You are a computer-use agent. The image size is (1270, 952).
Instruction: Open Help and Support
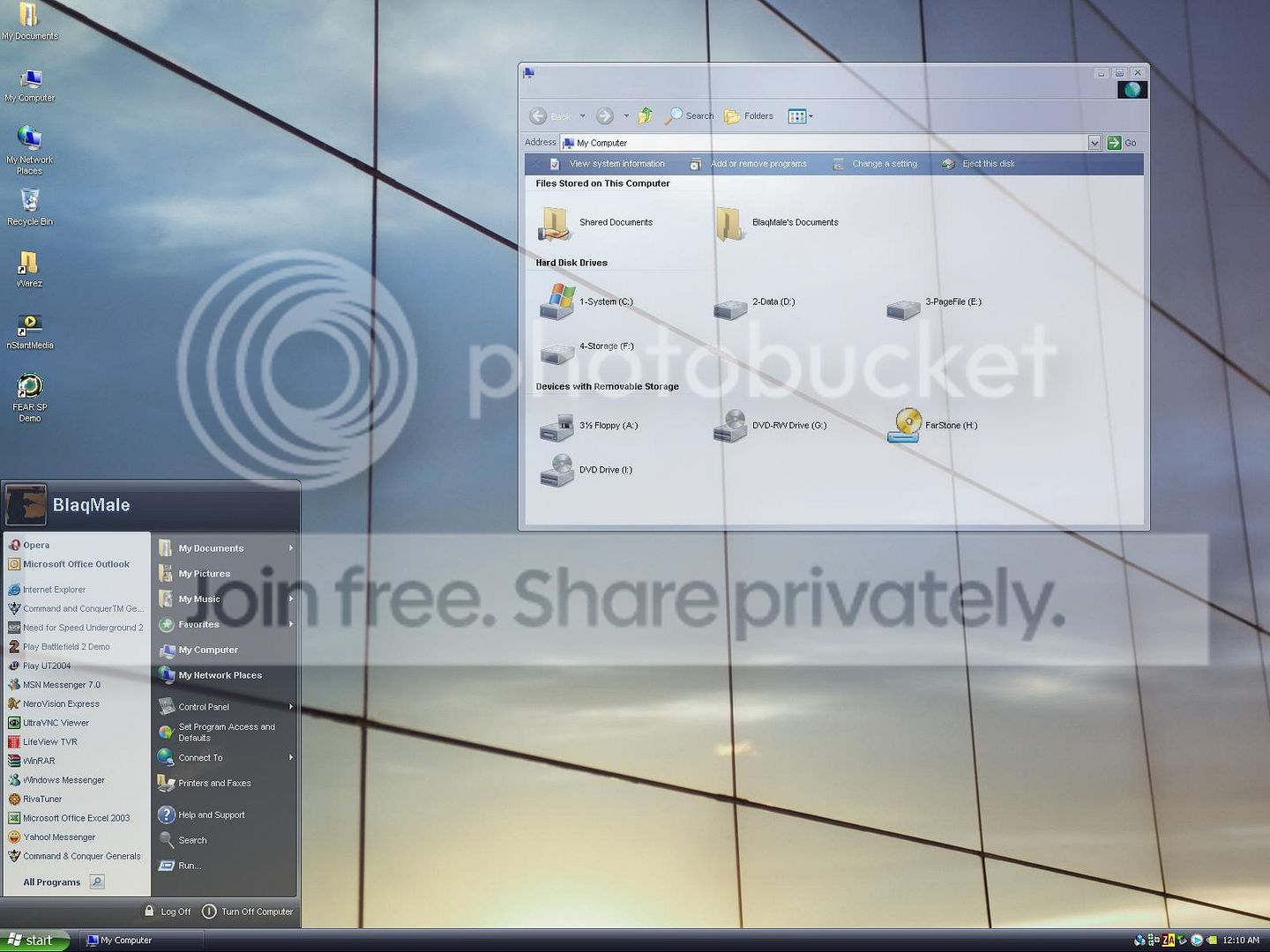201,814
